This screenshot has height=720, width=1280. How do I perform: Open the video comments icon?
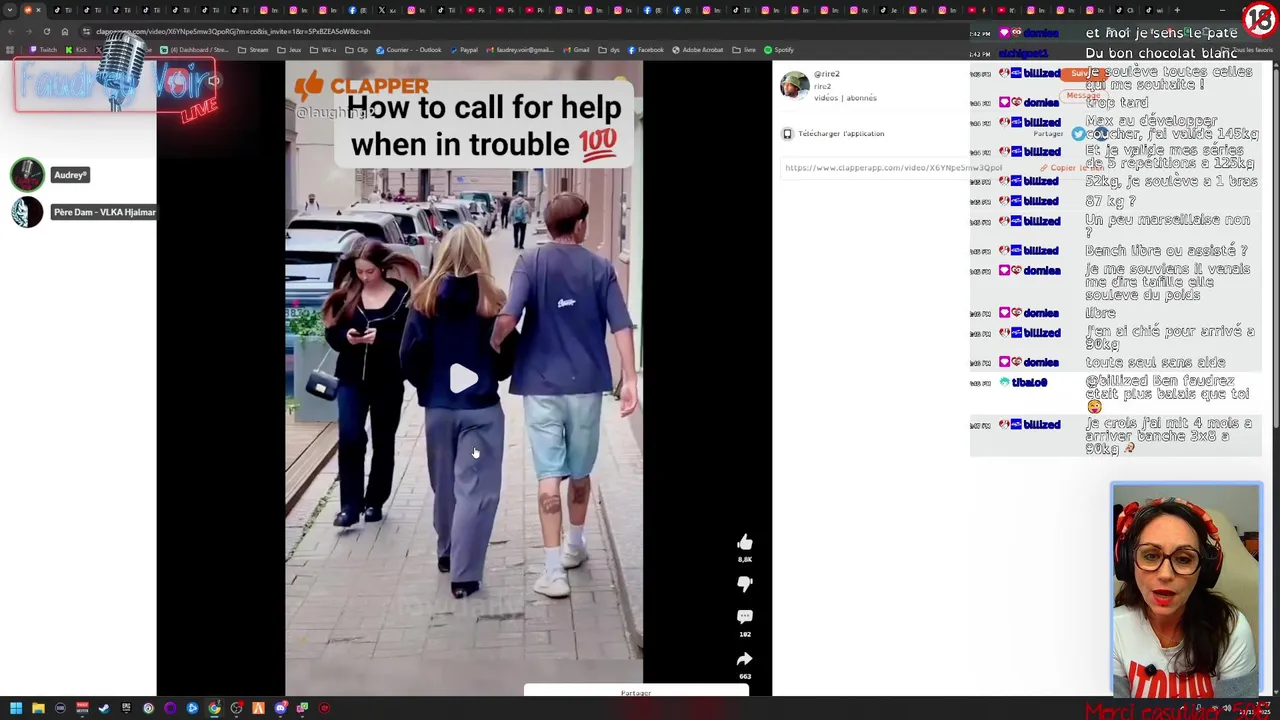tap(745, 617)
